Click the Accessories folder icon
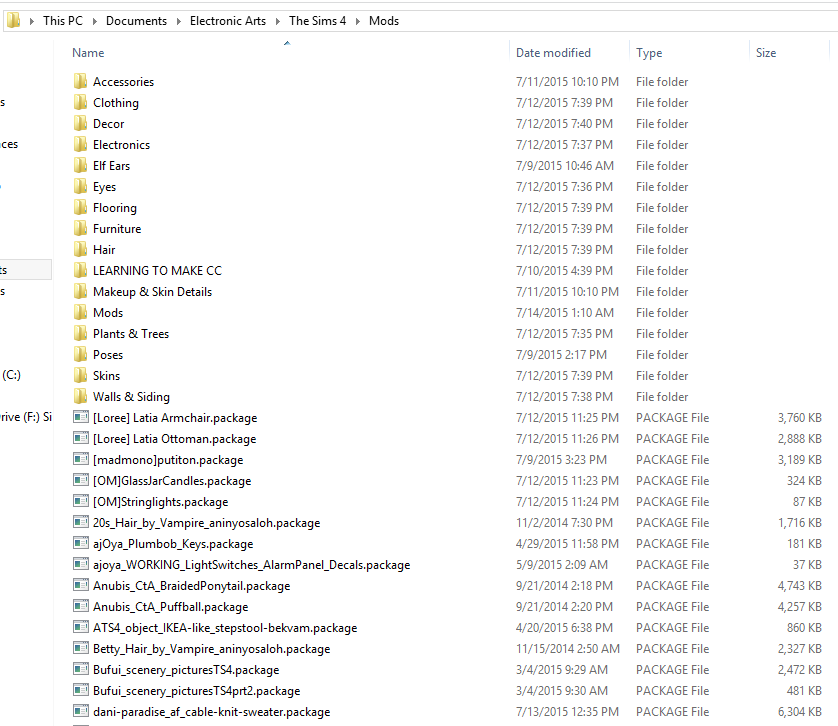838x726 pixels. tap(81, 81)
